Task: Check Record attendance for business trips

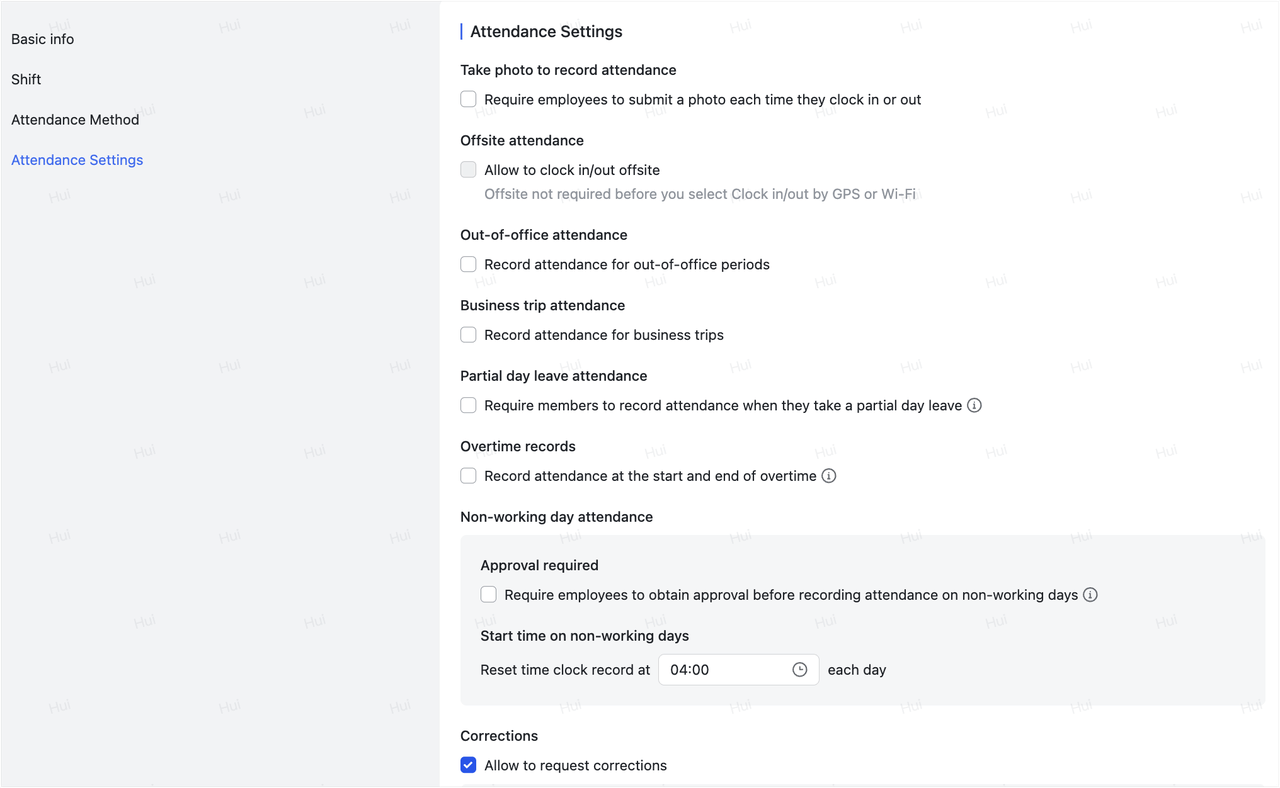Action: 468,334
